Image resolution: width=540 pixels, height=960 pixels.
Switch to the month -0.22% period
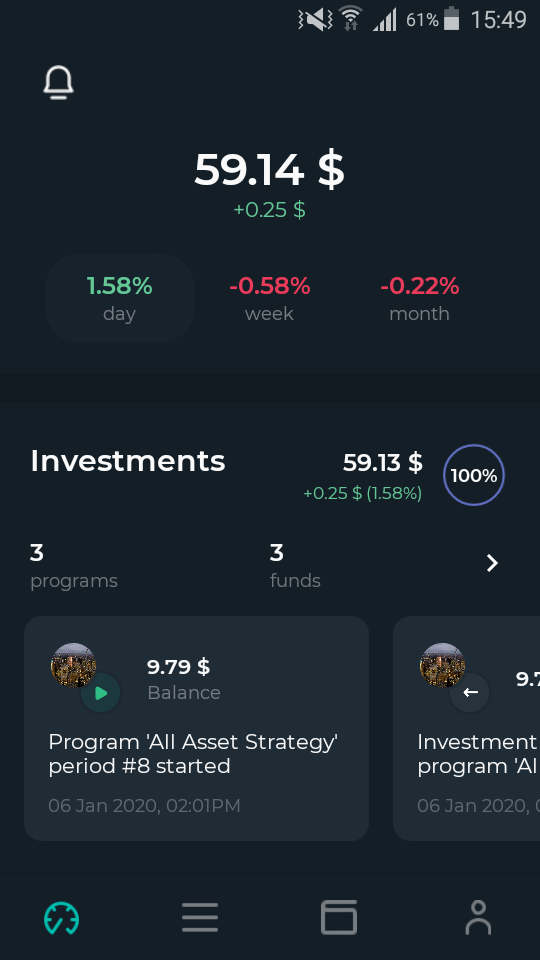tap(419, 298)
